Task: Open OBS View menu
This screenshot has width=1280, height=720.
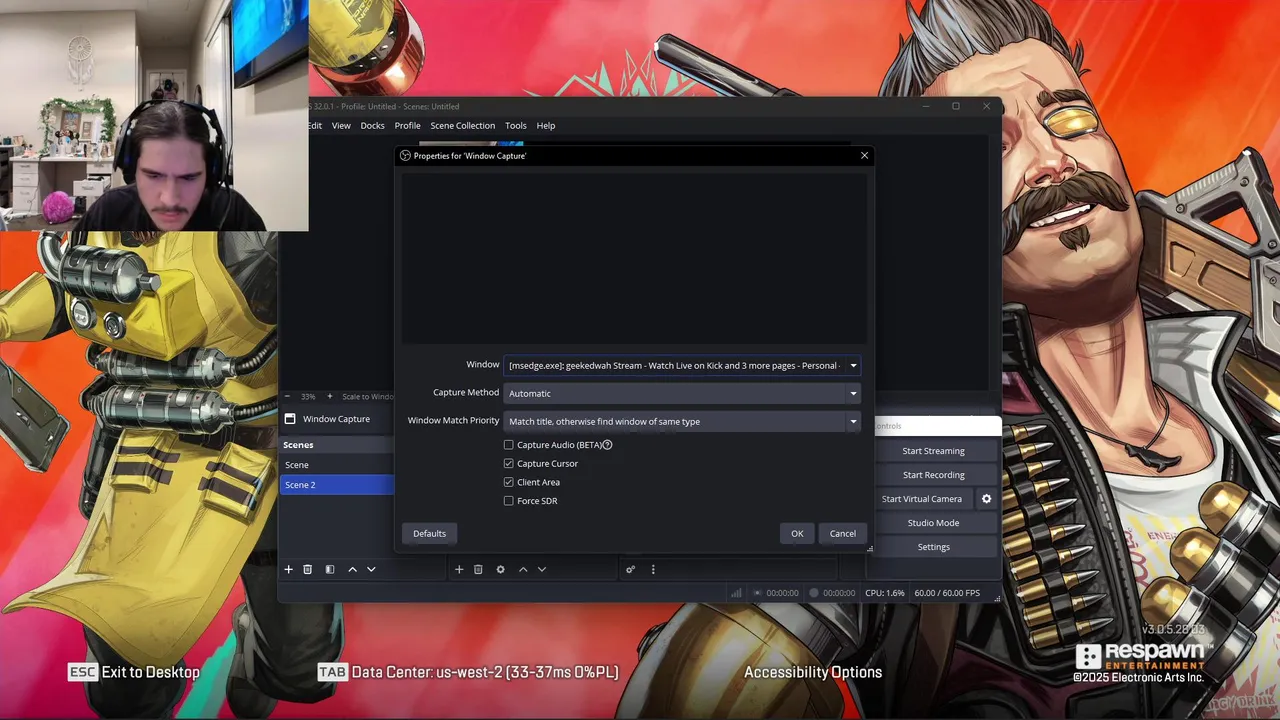Action: [x=341, y=126]
